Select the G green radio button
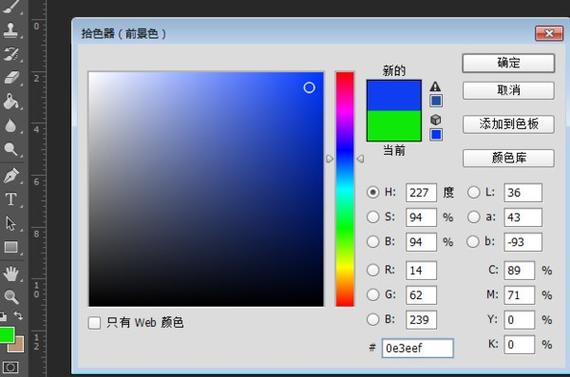The width and height of the screenshot is (570, 377). coord(373,294)
